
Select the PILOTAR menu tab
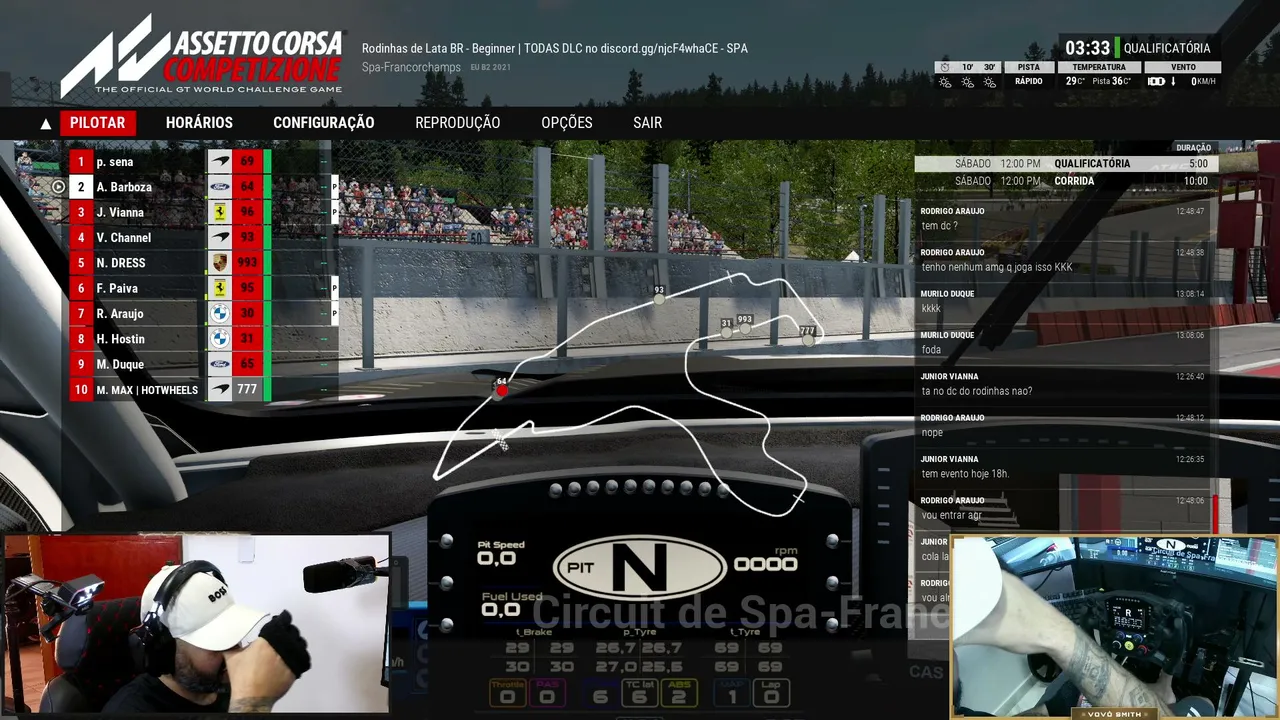[x=98, y=123]
